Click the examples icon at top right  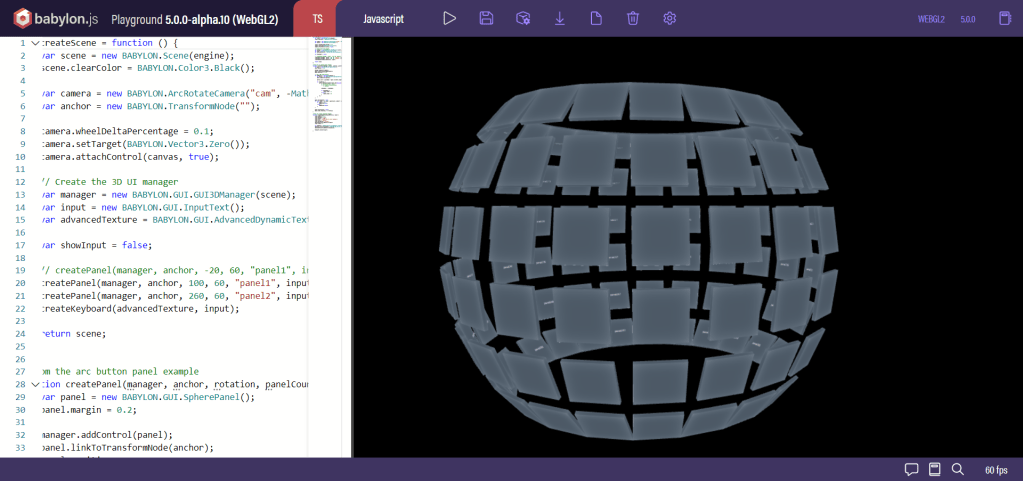[1005, 19]
